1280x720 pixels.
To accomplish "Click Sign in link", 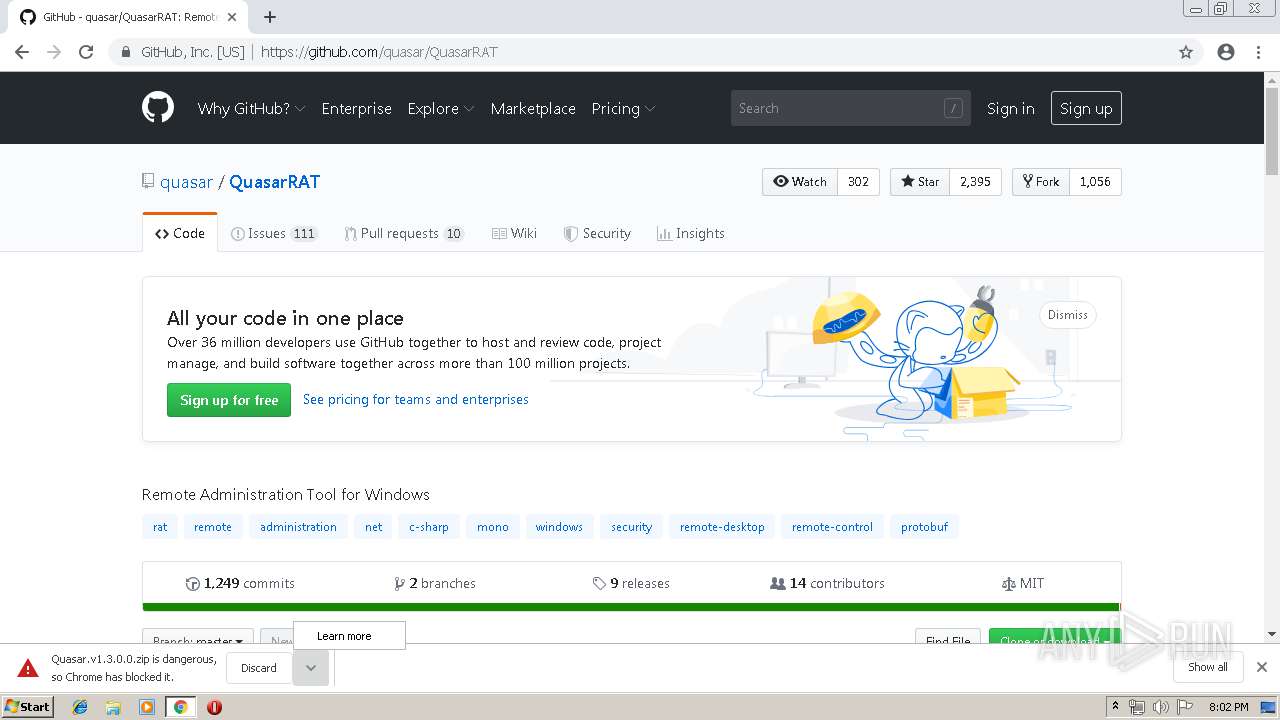I will point(1010,109).
